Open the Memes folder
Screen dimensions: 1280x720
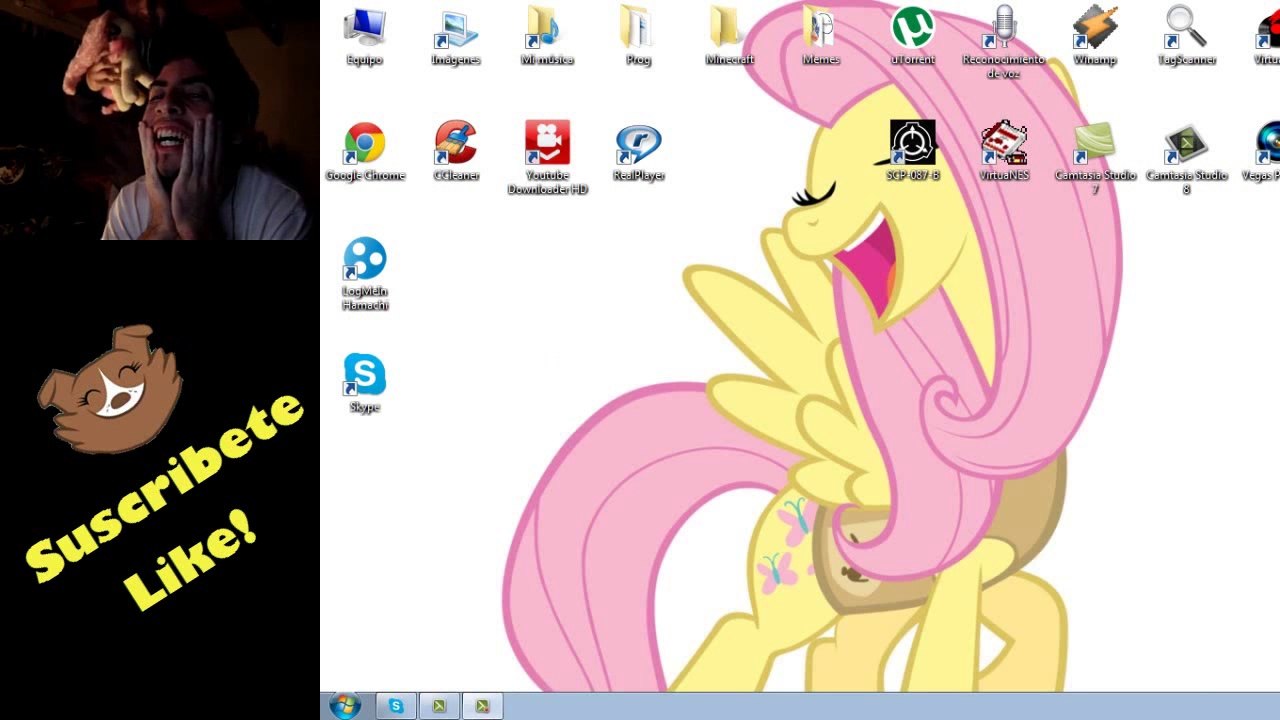(x=821, y=36)
